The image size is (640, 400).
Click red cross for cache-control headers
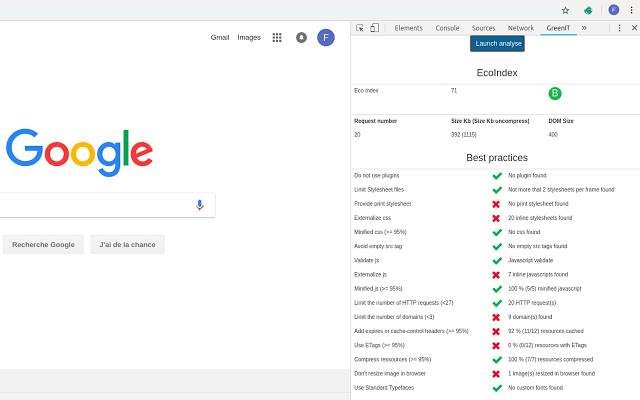click(x=496, y=331)
